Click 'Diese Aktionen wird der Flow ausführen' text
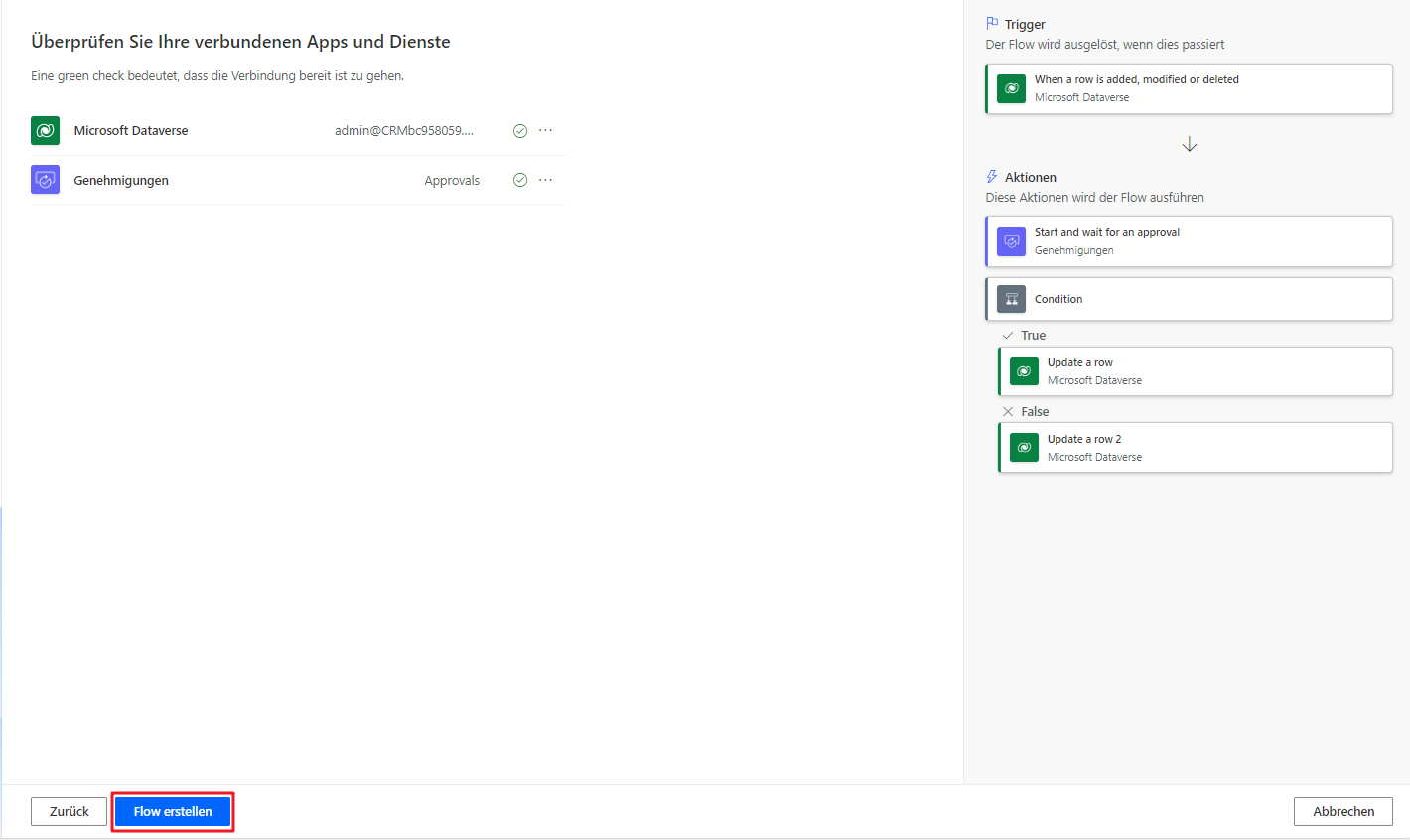This screenshot has width=1410, height=840. 1094,198
